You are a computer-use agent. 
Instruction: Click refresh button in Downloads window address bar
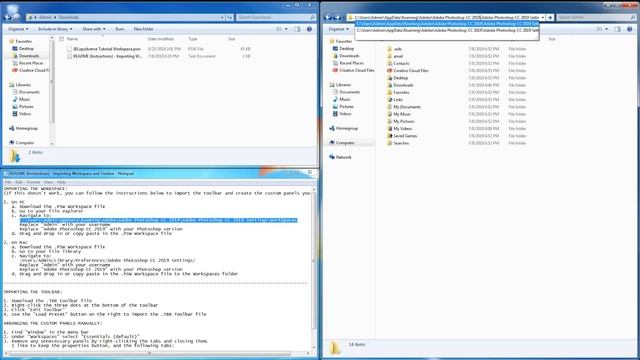click(x=230, y=17)
